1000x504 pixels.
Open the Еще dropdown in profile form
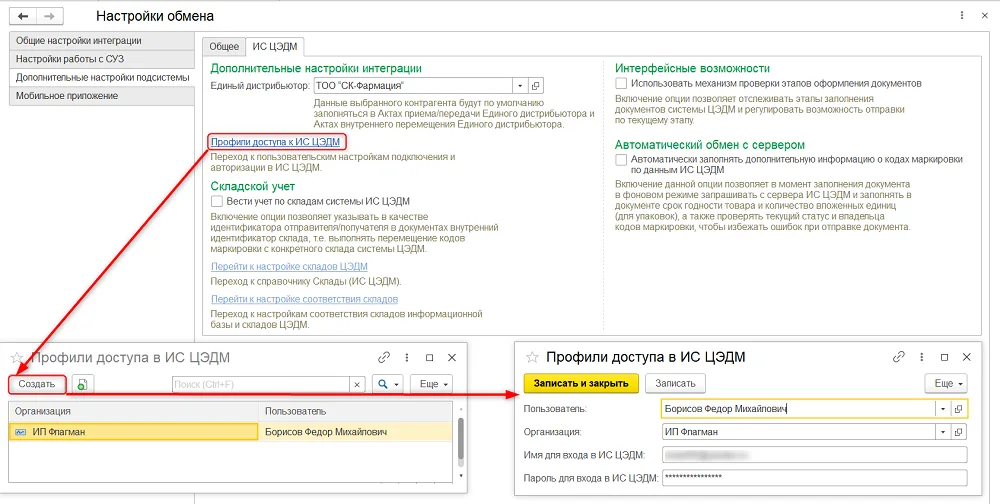pos(946,383)
